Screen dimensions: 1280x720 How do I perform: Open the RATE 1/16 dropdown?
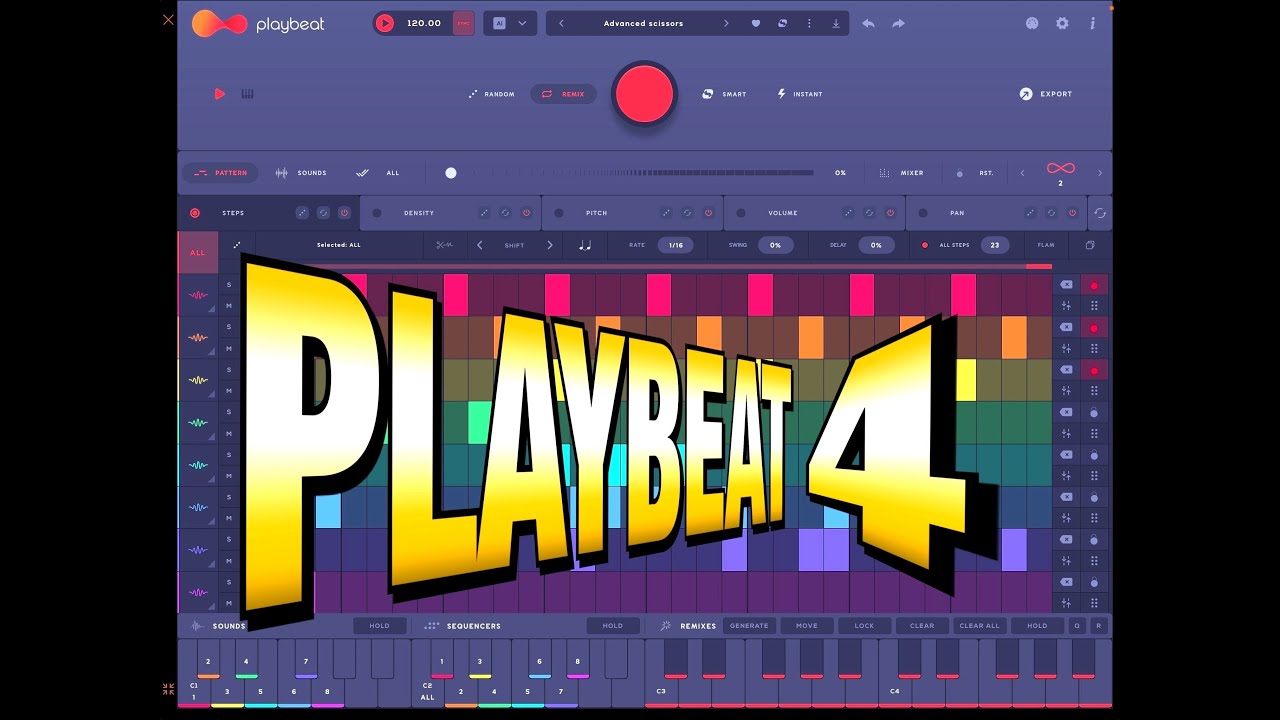coord(676,245)
